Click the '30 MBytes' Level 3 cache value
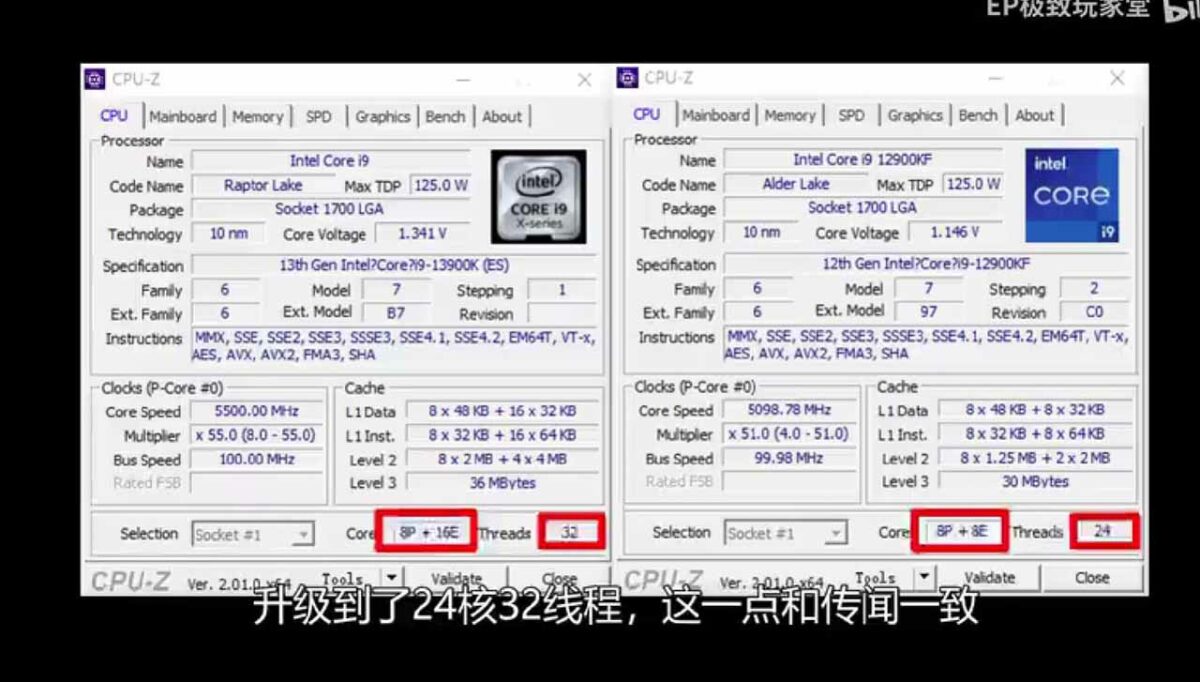The image size is (1200, 682). [x=1035, y=482]
